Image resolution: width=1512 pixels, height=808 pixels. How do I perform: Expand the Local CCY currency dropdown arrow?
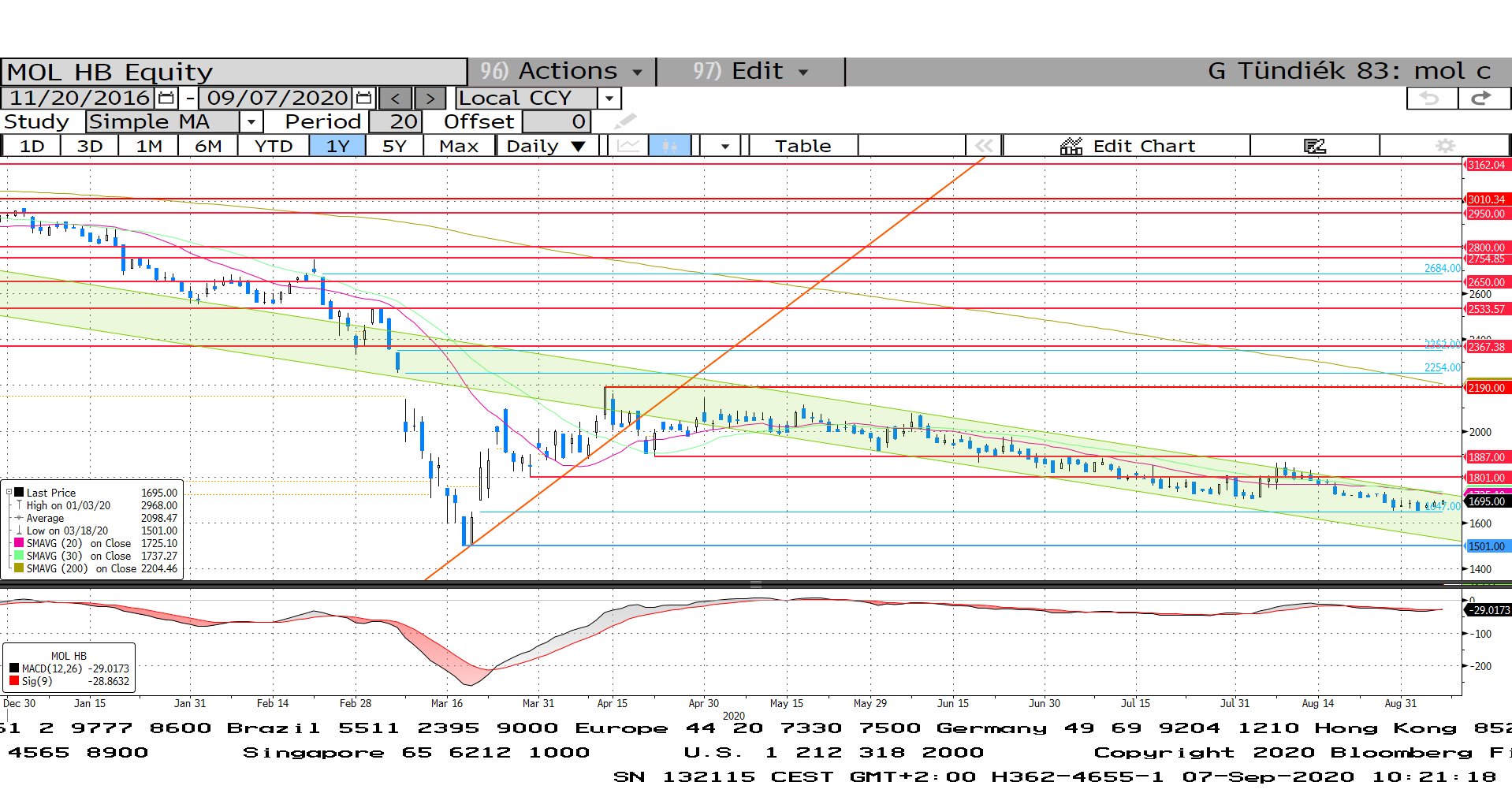pyautogui.click(x=609, y=98)
